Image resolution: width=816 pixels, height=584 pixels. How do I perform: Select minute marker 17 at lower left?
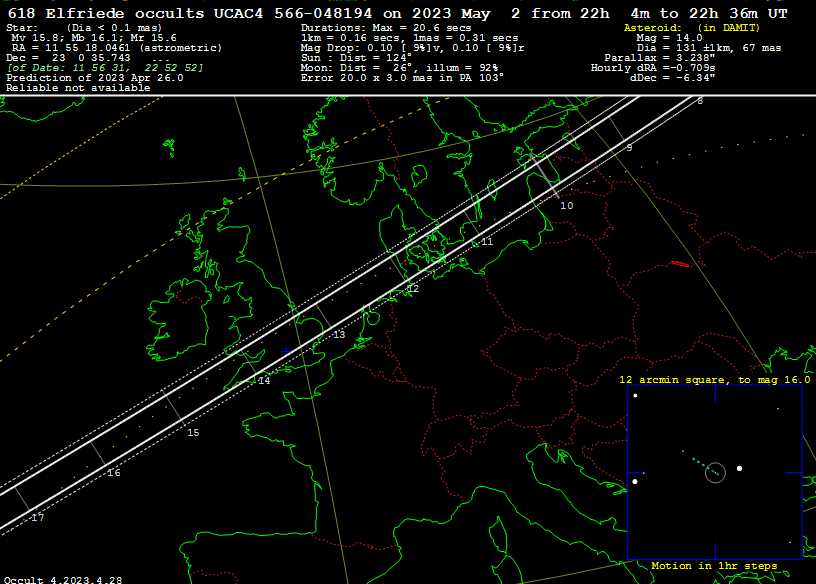coord(38,518)
